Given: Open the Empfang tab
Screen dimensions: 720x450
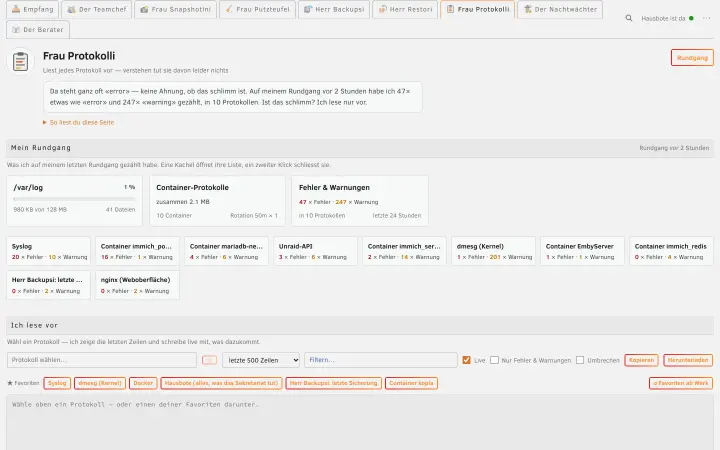Looking at the screenshot, I should pyautogui.click(x=32, y=9).
